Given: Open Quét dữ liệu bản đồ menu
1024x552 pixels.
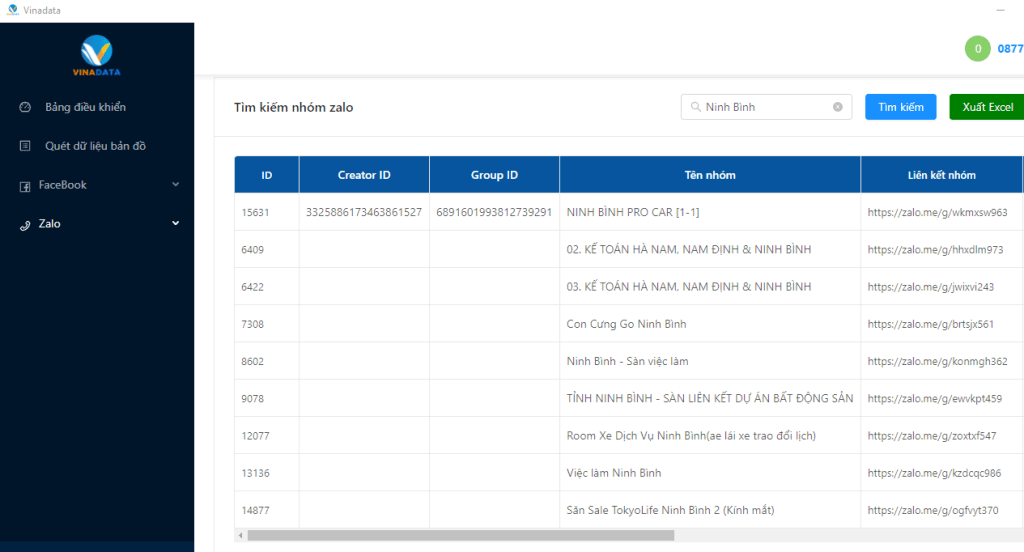Looking at the screenshot, I should click(95, 146).
